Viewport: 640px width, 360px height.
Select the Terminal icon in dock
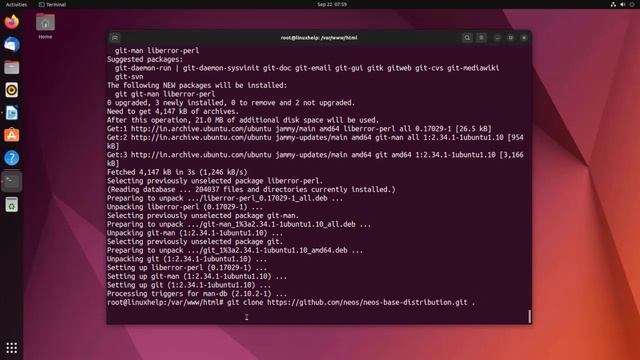click(11, 181)
